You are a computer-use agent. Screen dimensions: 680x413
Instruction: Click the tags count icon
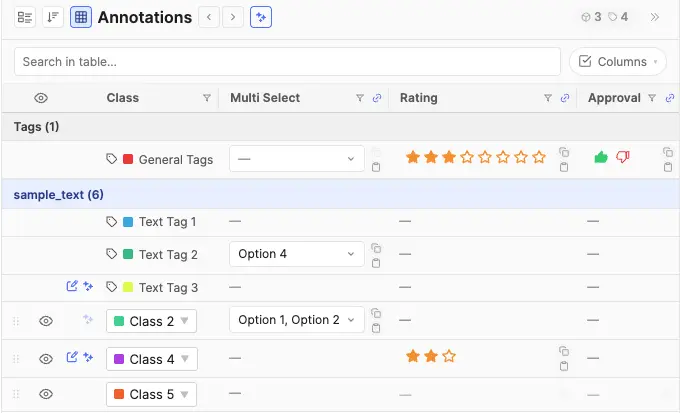(x=612, y=17)
